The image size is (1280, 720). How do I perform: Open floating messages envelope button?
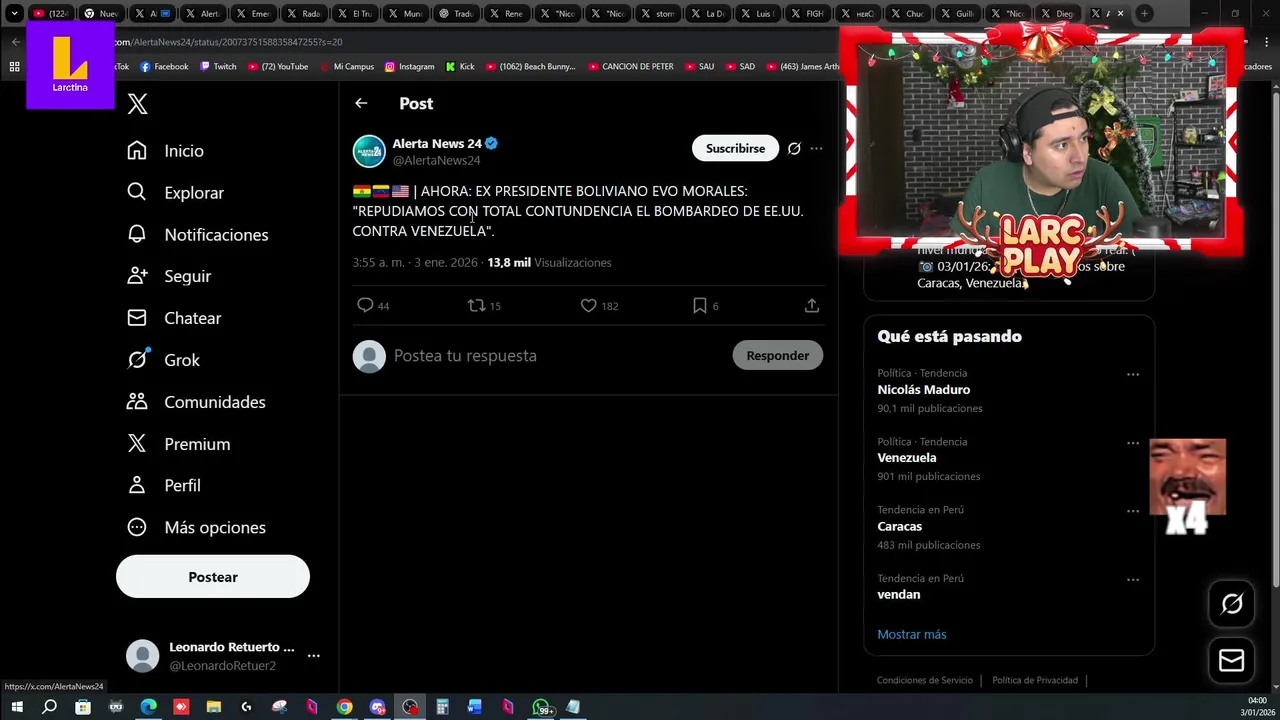point(1232,660)
